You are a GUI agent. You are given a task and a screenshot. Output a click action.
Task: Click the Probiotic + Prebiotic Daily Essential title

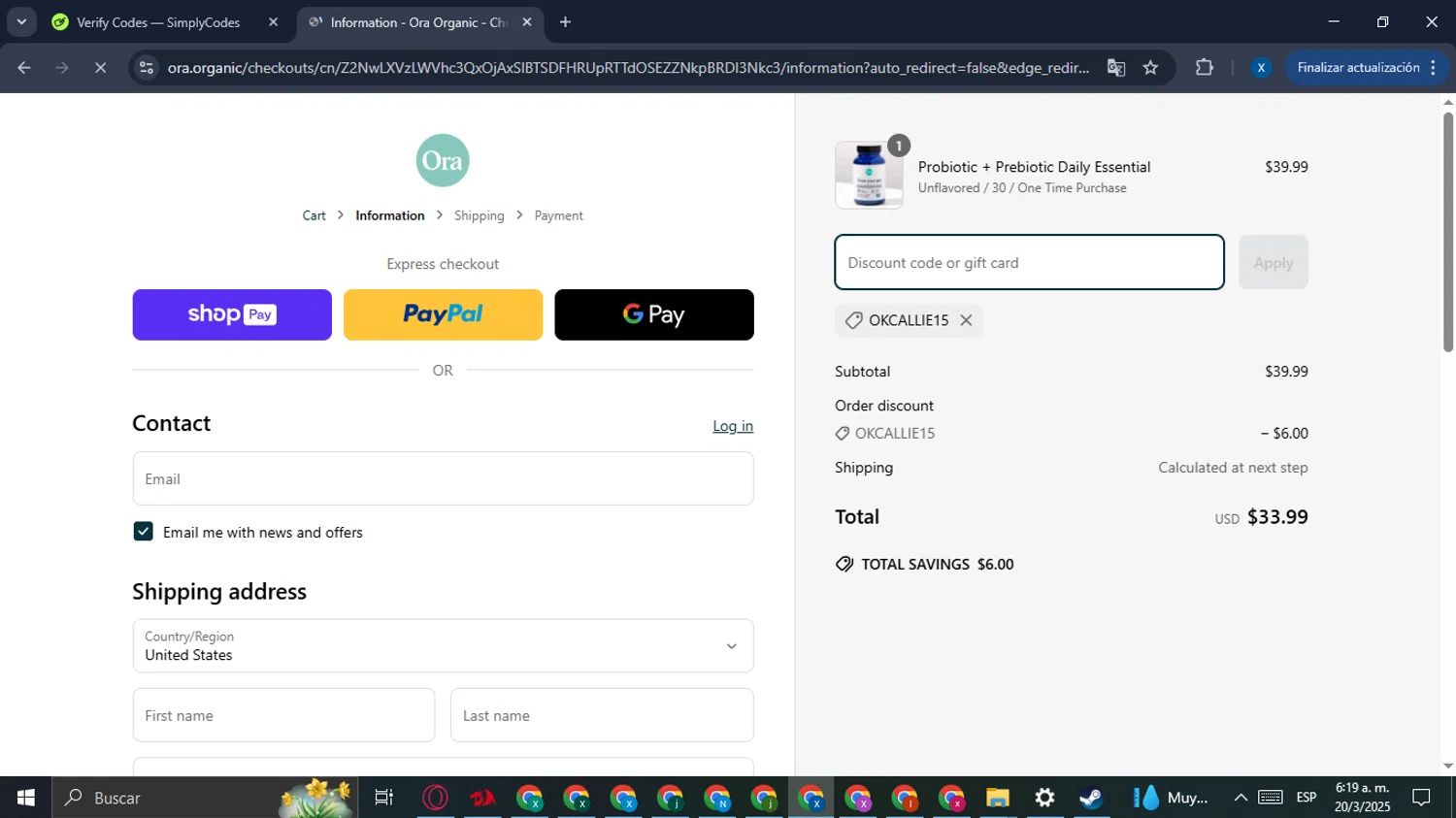click(x=1035, y=167)
